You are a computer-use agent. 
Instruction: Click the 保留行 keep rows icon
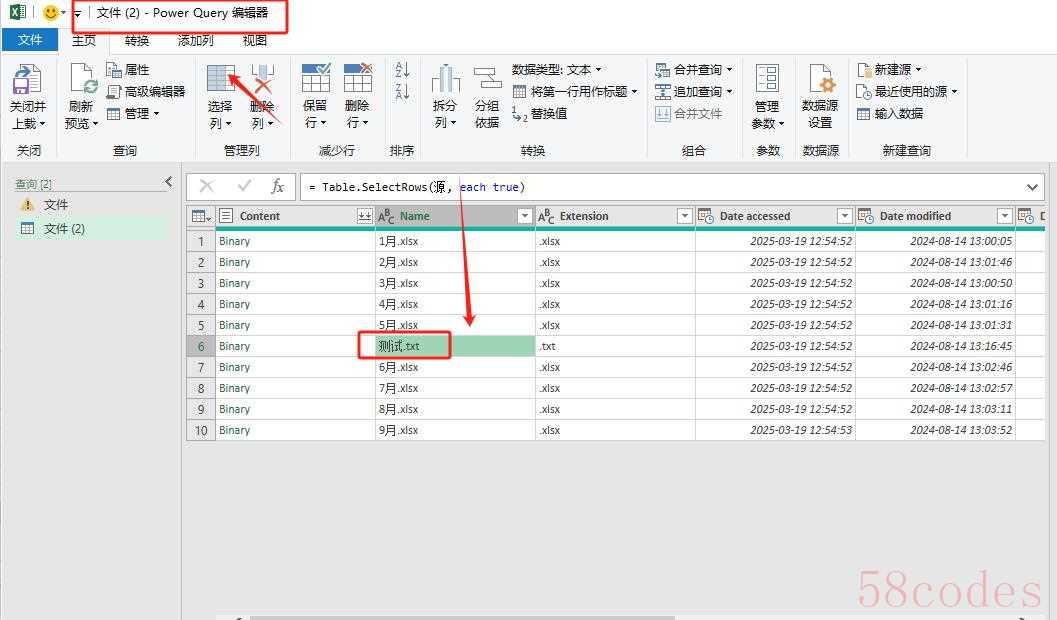[315, 80]
